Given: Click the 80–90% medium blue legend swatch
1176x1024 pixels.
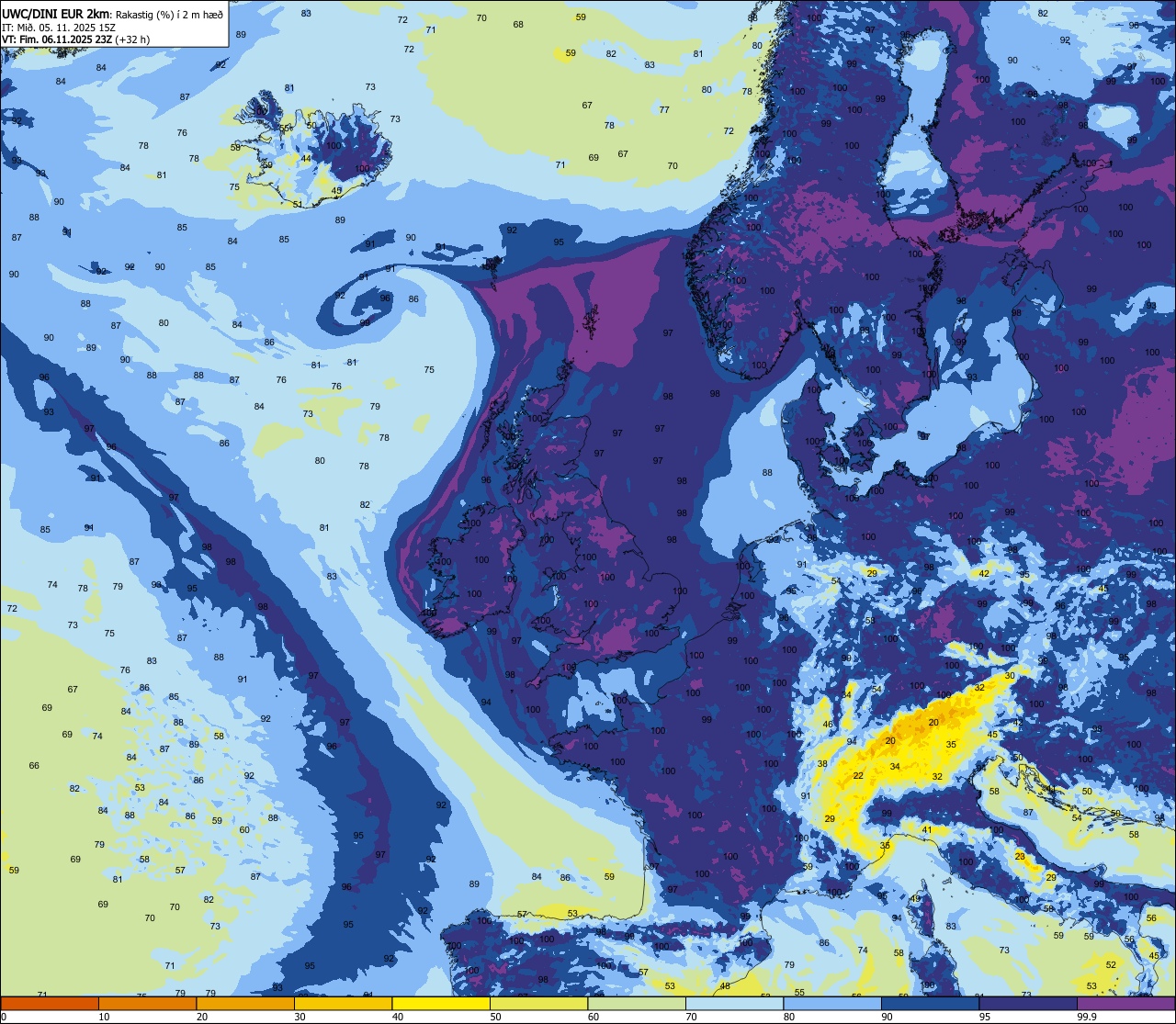Looking at the screenshot, I should pos(831,1003).
